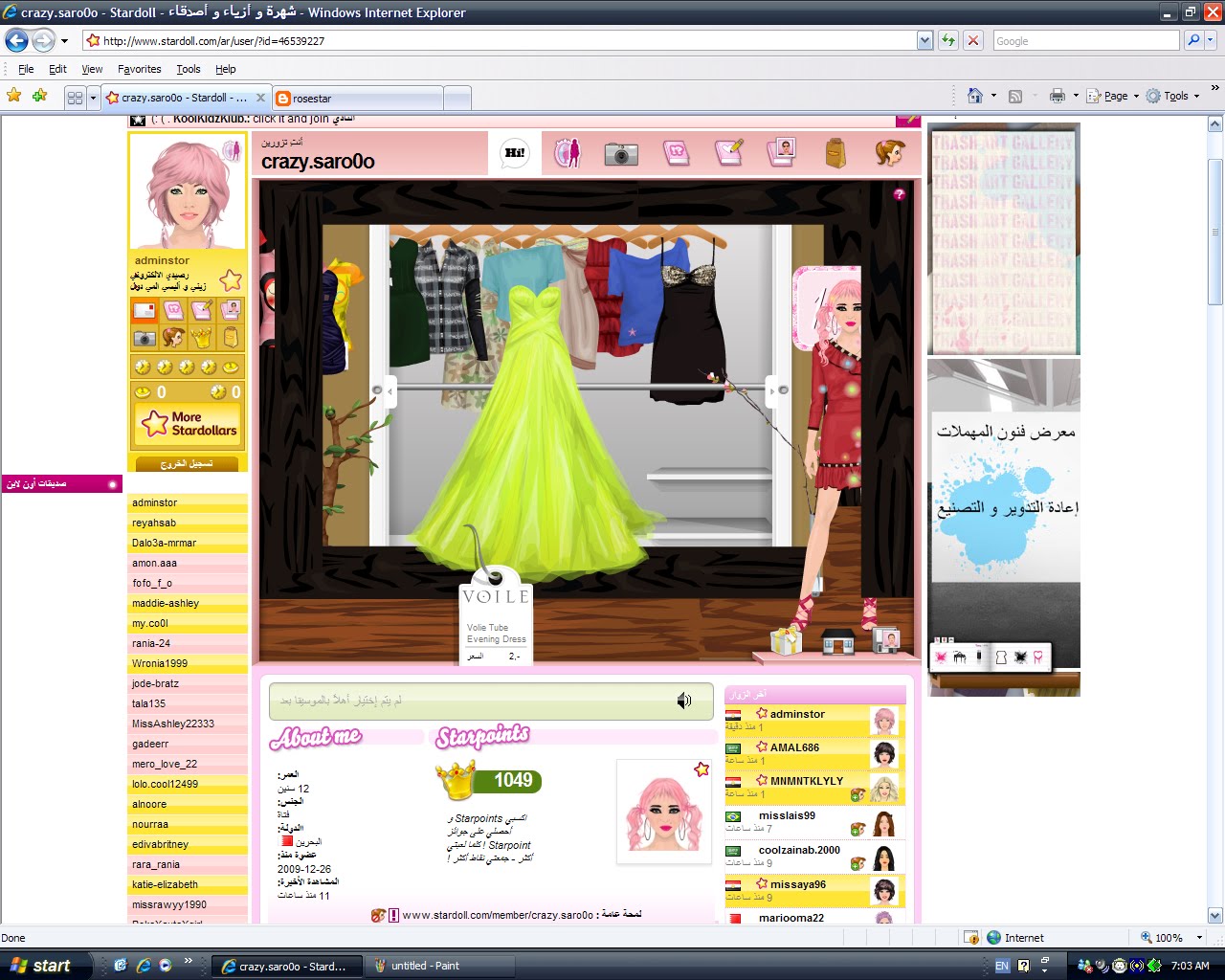The image size is (1225, 980).
Task: Open the small camera icon in sidebar
Action: (x=145, y=338)
